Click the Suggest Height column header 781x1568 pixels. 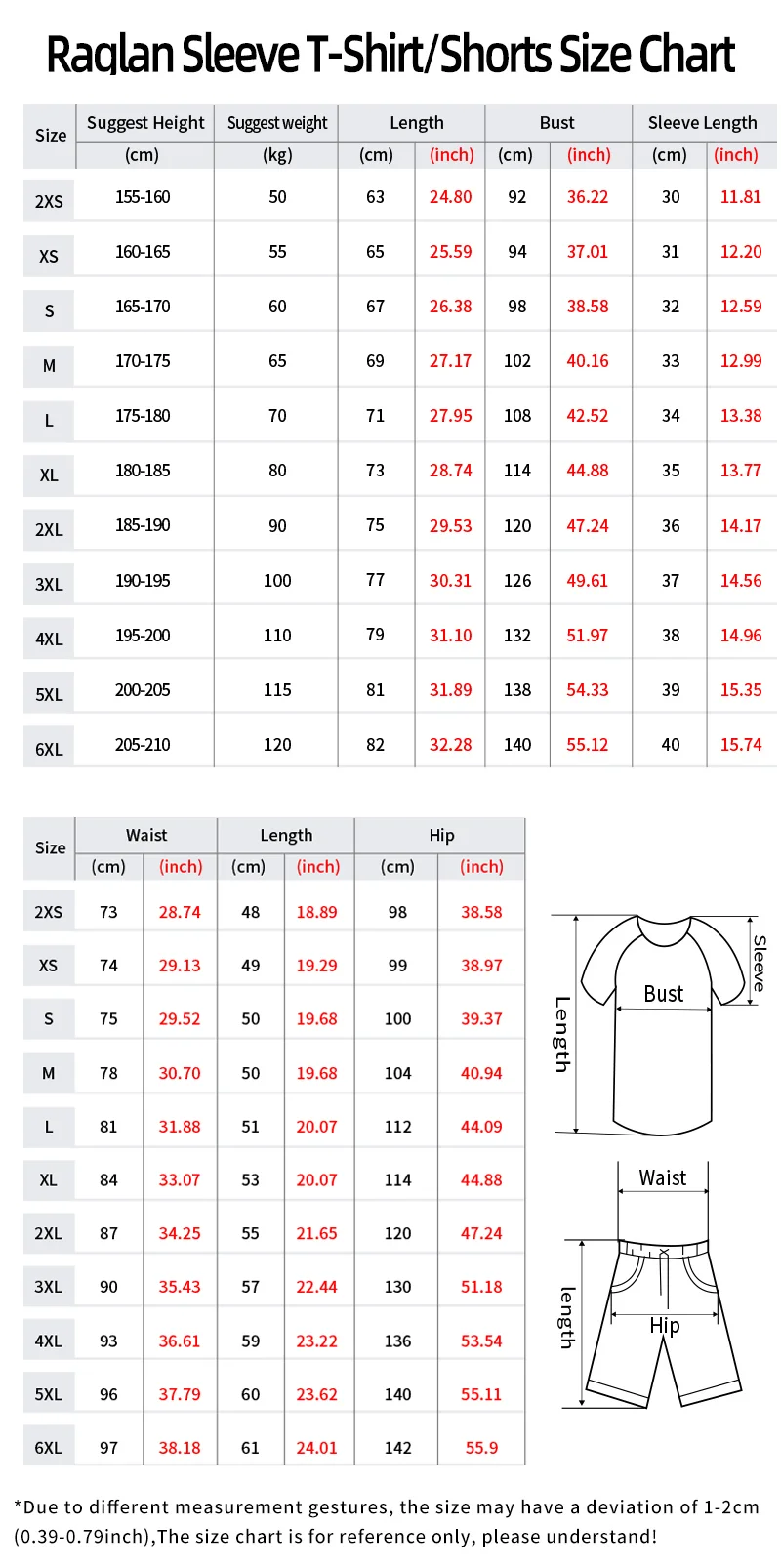pos(145,123)
